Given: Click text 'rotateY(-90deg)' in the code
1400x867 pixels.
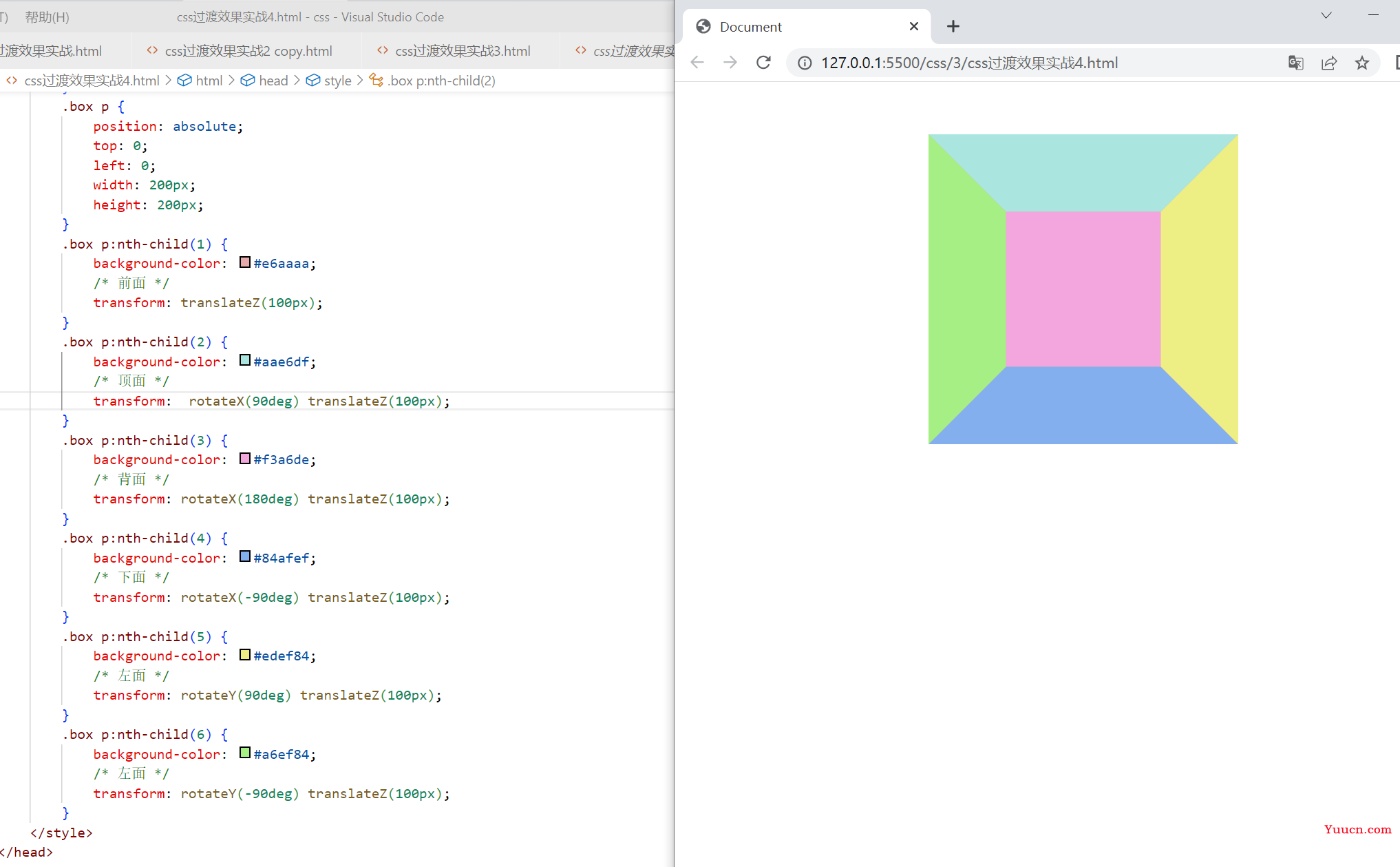Looking at the screenshot, I should 240,793.
